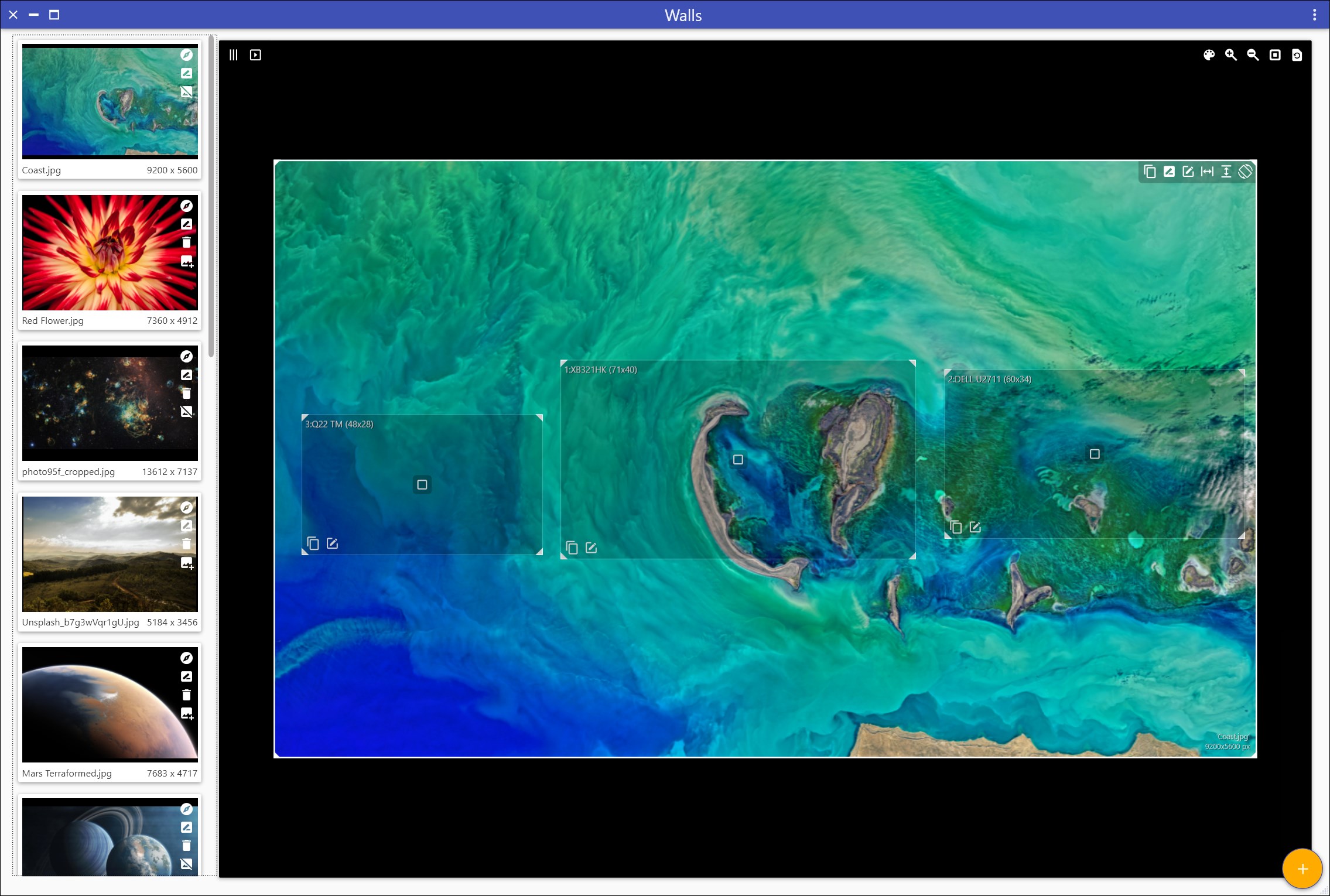Select the Mars Terraformed.jpg thumbnail
The image size is (1330, 896).
pyautogui.click(x=100, y=704)
